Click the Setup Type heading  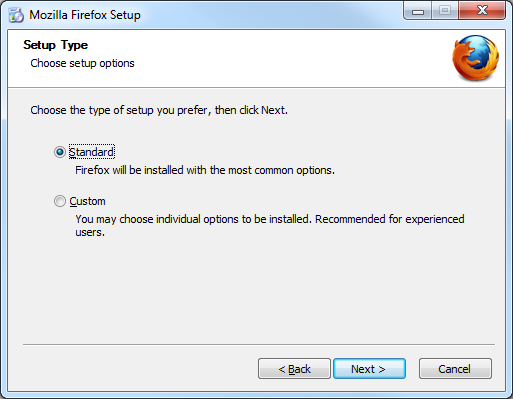55,45
